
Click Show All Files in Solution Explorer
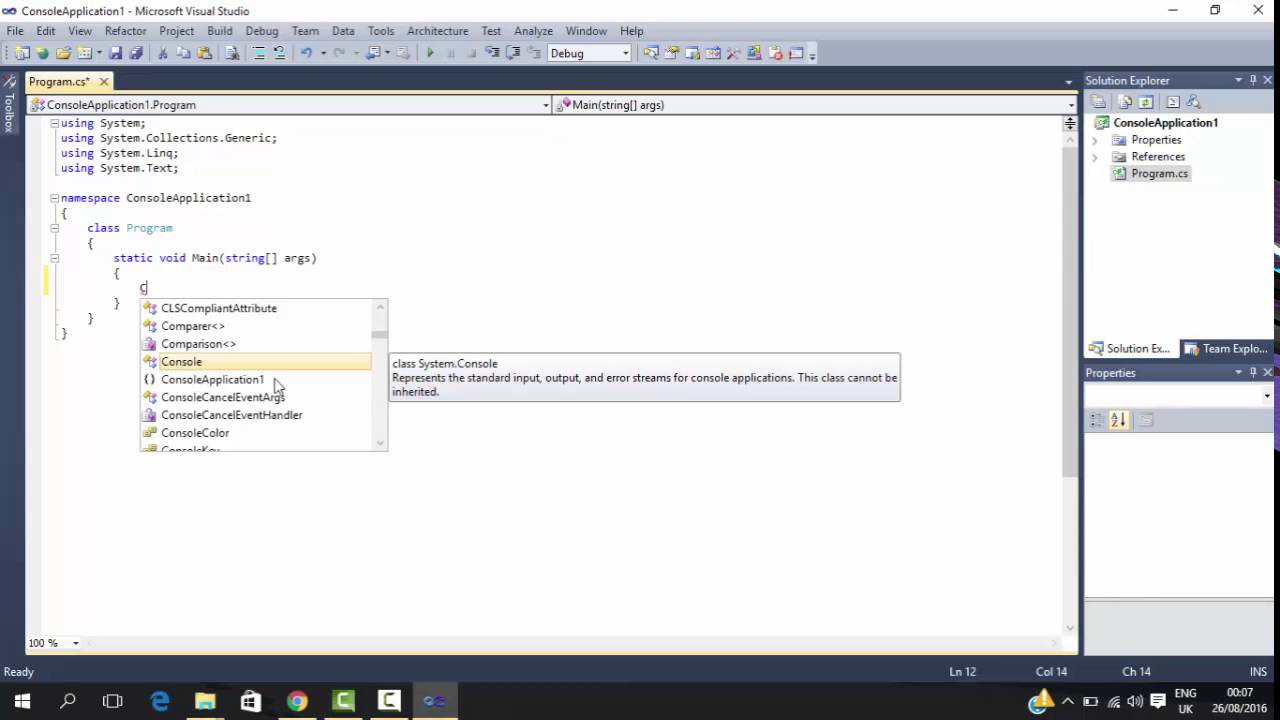point(1125,102)
